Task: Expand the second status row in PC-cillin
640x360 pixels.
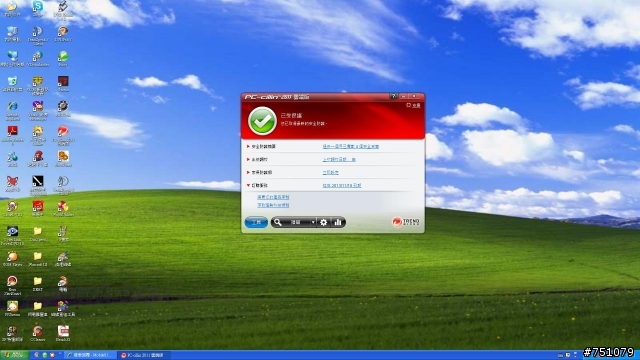Action: [x=248, y=159]
